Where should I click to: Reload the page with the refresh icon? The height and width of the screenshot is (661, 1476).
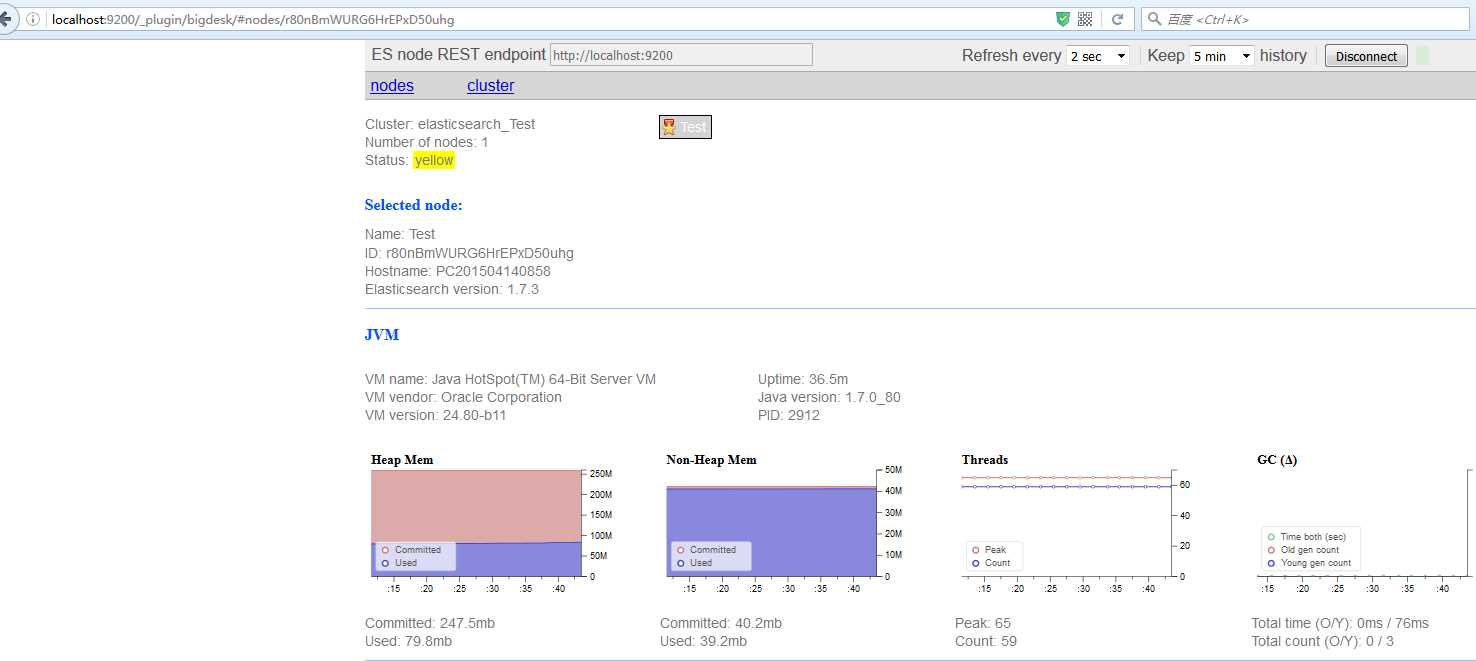tap(1118, 19)
